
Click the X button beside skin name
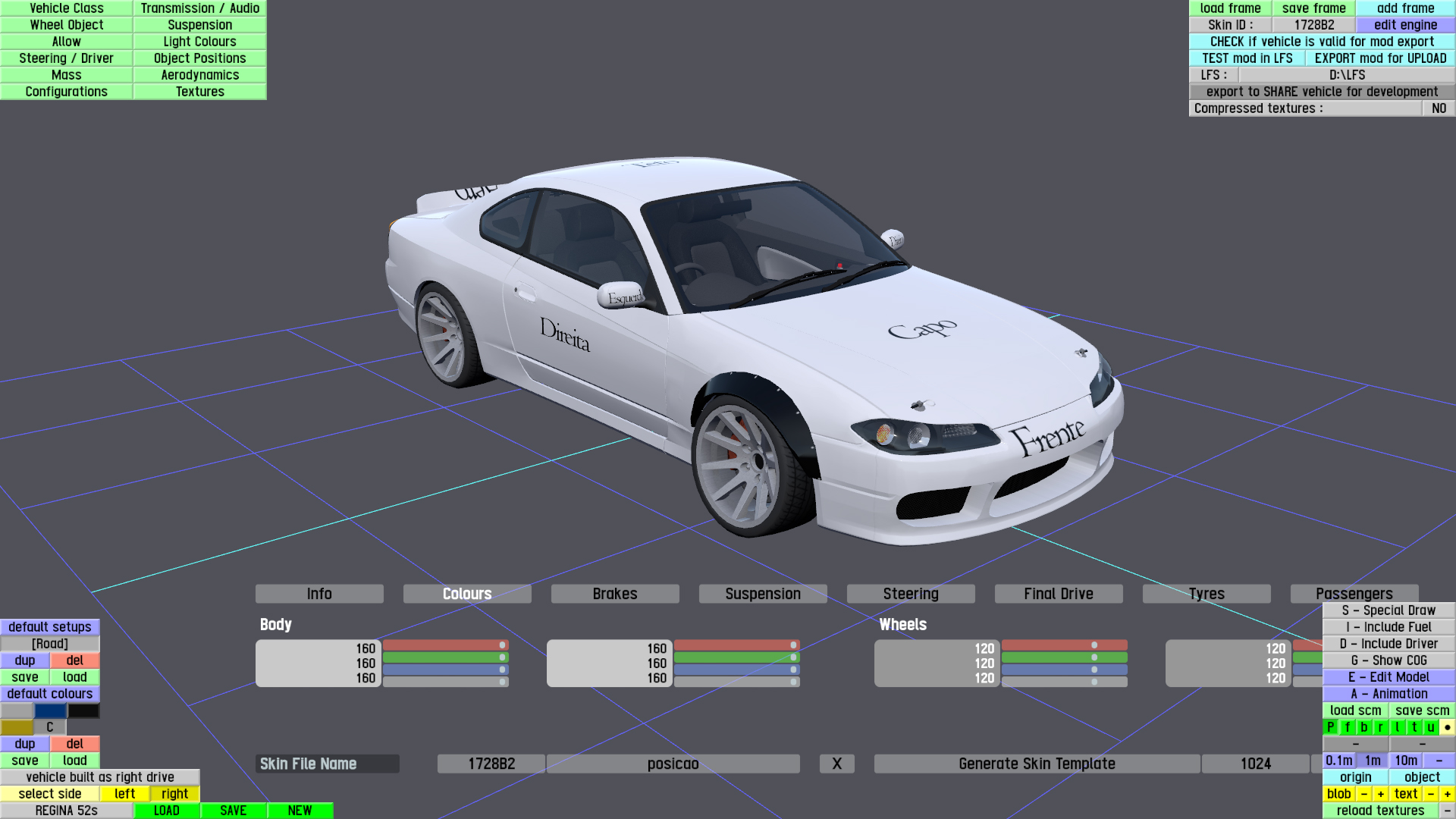click(x=836, y=764)
